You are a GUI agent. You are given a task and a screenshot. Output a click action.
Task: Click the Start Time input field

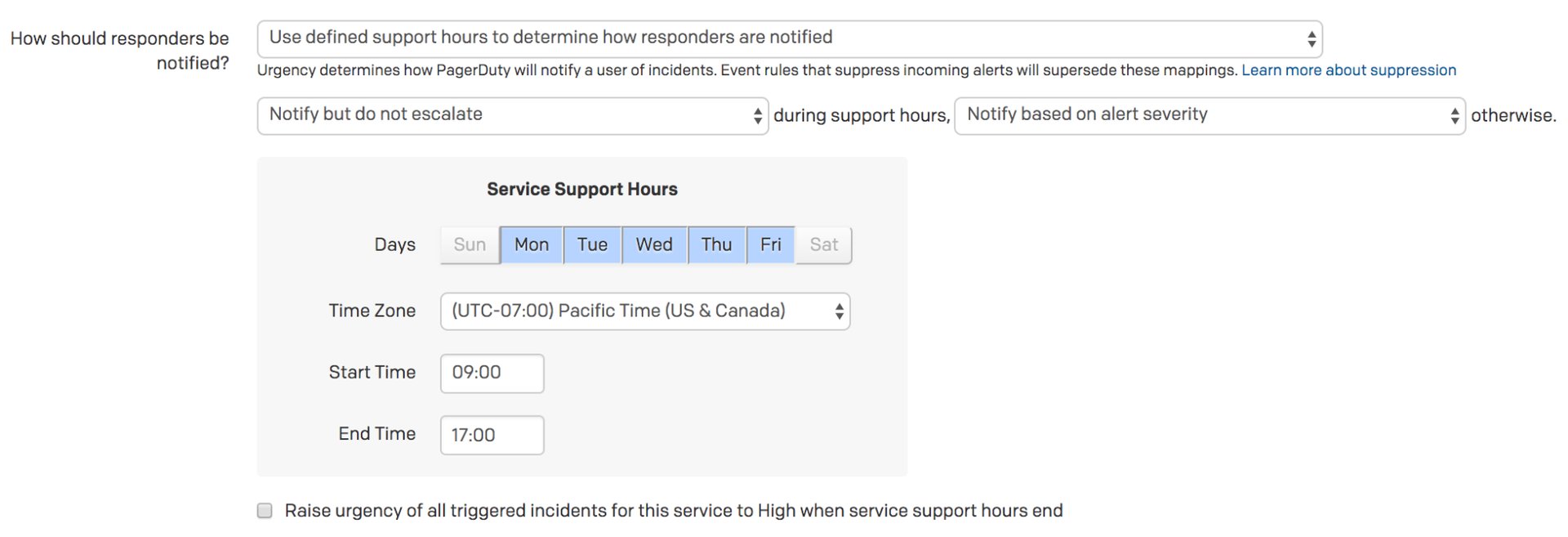492,374
